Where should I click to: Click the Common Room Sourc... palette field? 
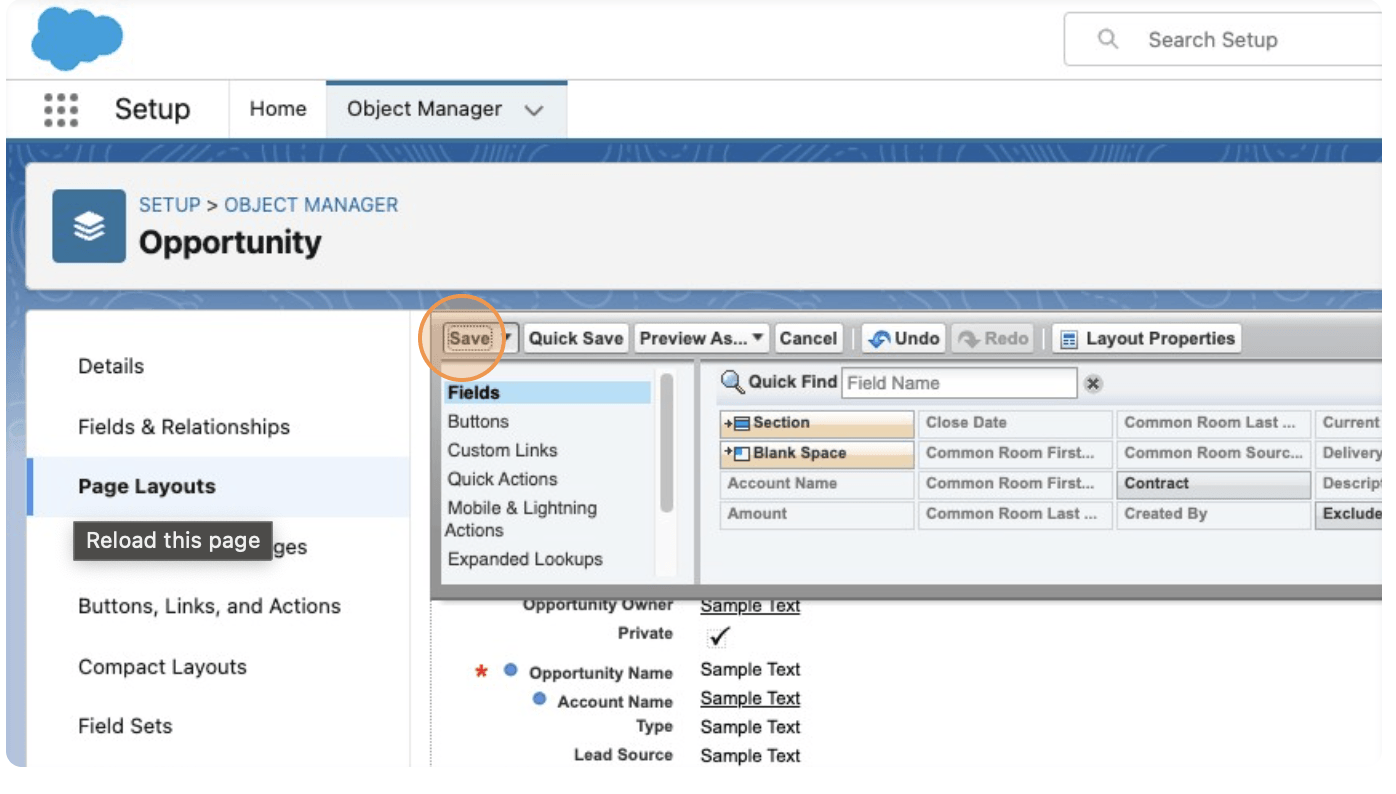click(1213, 453)
